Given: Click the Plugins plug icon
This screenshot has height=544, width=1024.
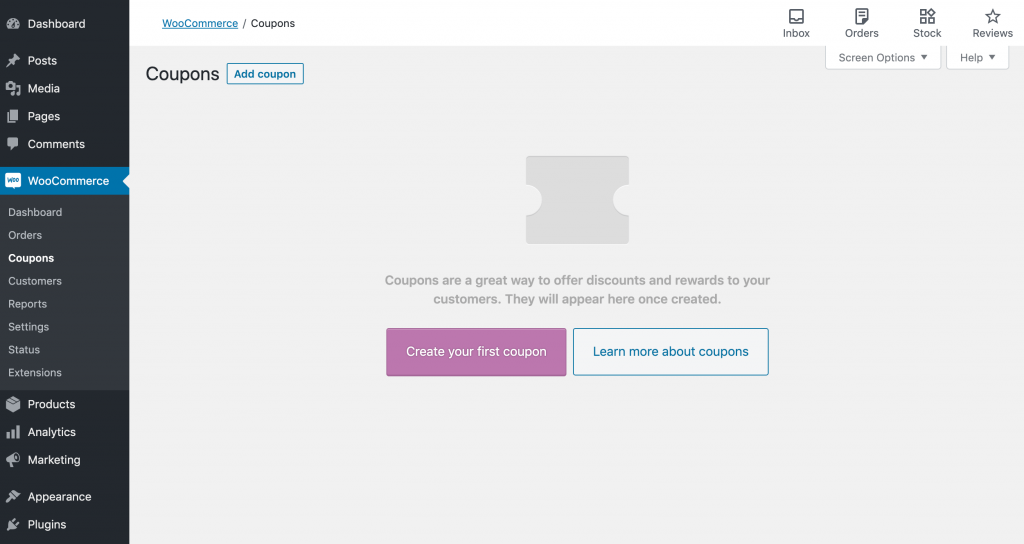Looking at the screenshot, I should [x=13, y=524].
